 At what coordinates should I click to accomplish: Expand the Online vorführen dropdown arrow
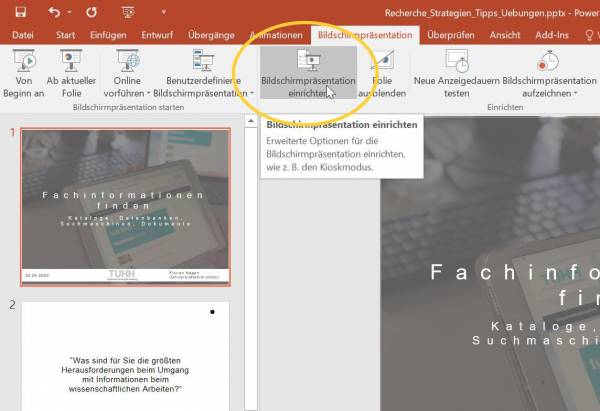coord(148,93)
